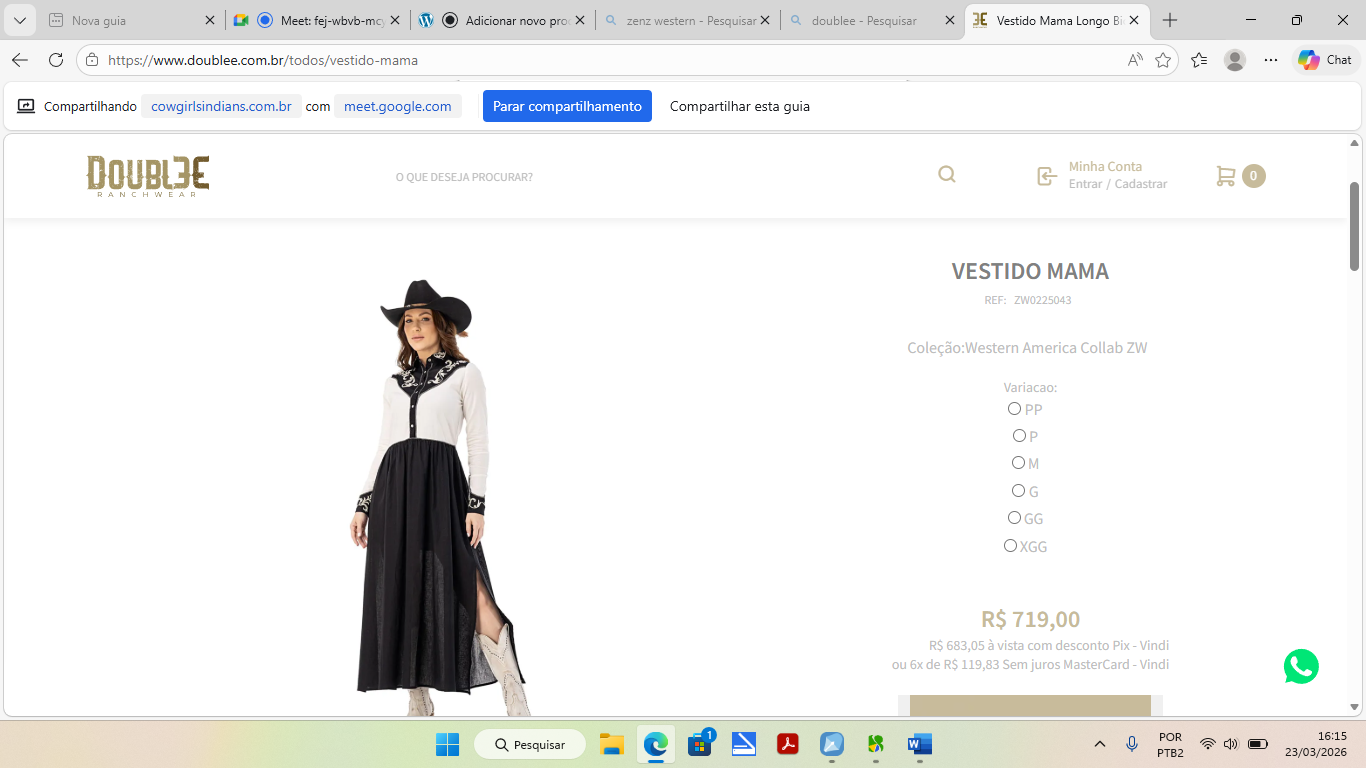1366x768 pixels.
Task: Select size XGG radio button
Action: pos(1010,545)
